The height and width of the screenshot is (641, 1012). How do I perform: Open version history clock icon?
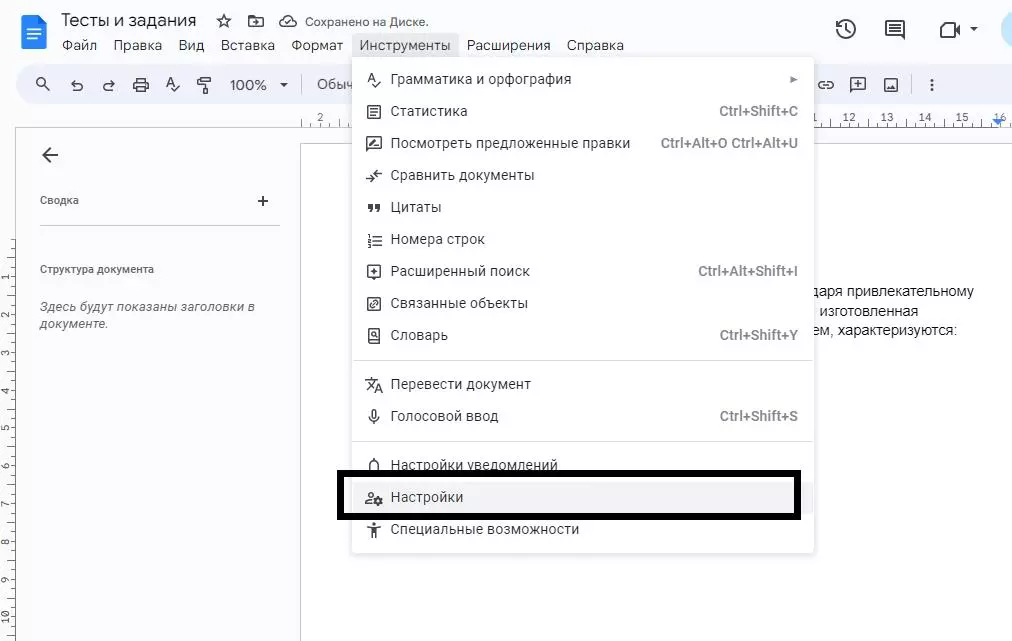845,29
